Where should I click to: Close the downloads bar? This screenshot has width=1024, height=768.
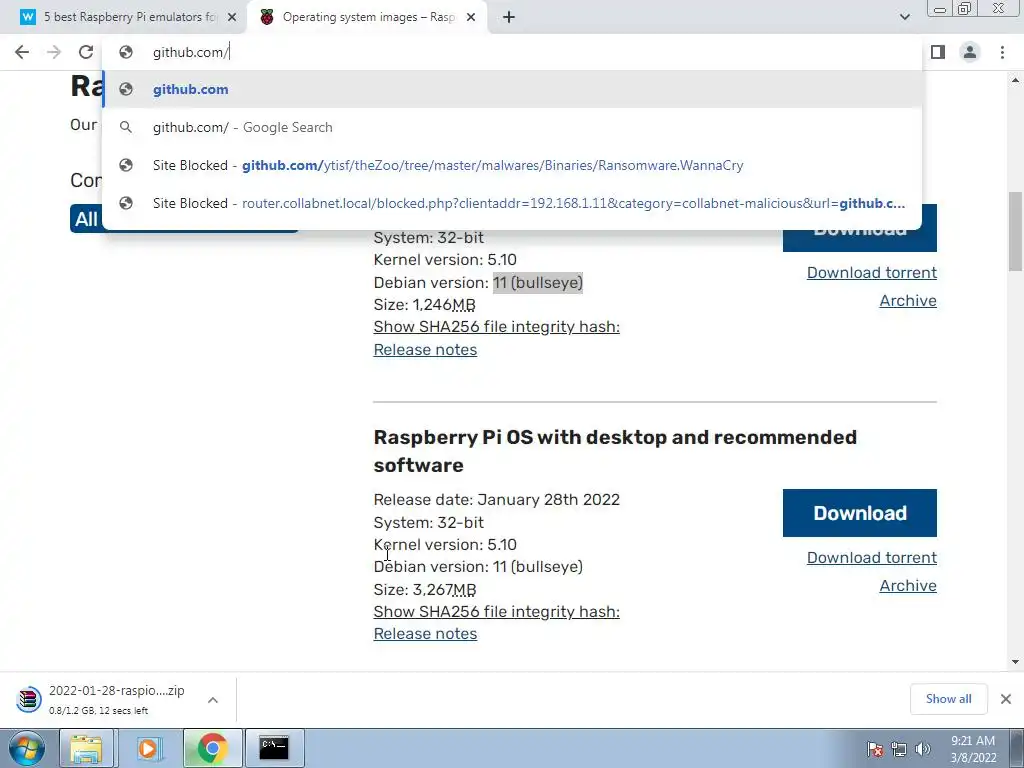coord(1006,699)
